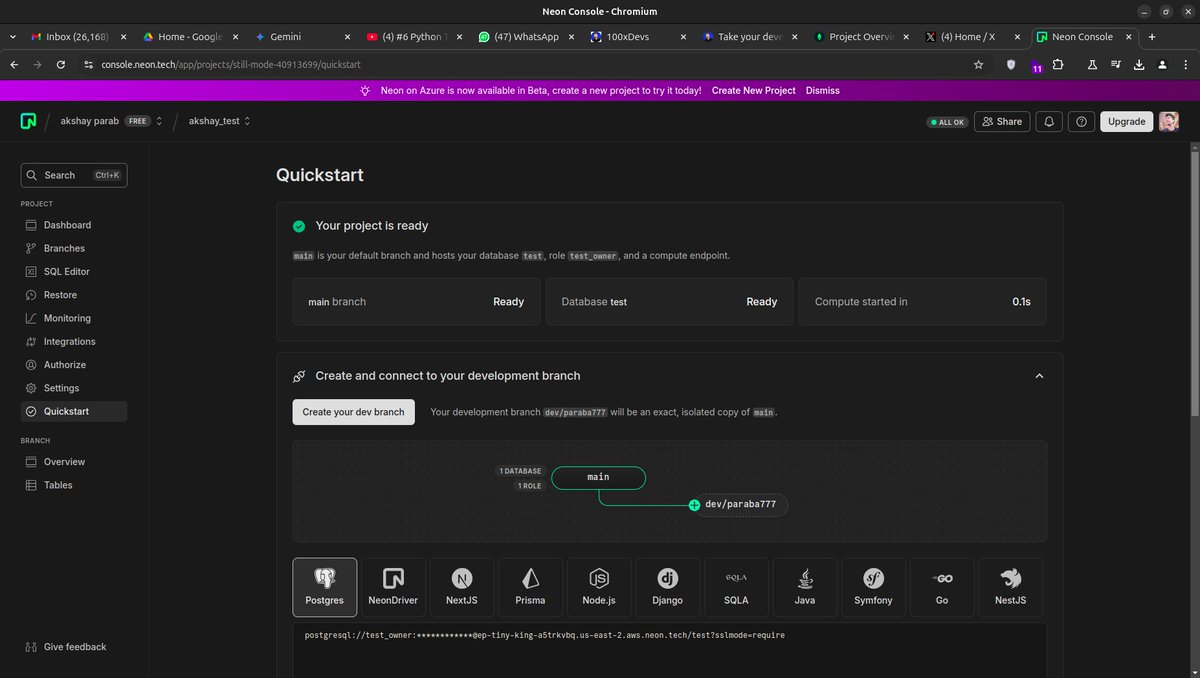Open Integrations in the sidebar
This screenshot has width=1200, height=678.
74,341
